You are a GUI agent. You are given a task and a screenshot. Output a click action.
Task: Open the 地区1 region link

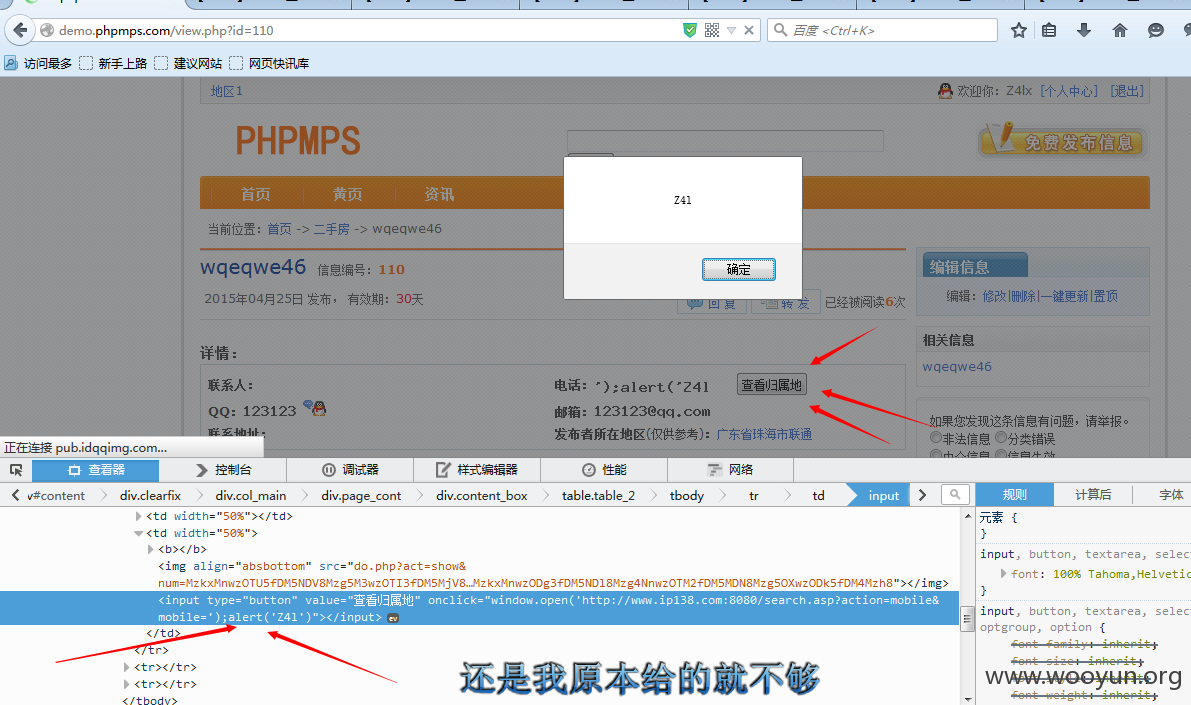(226, 91)
